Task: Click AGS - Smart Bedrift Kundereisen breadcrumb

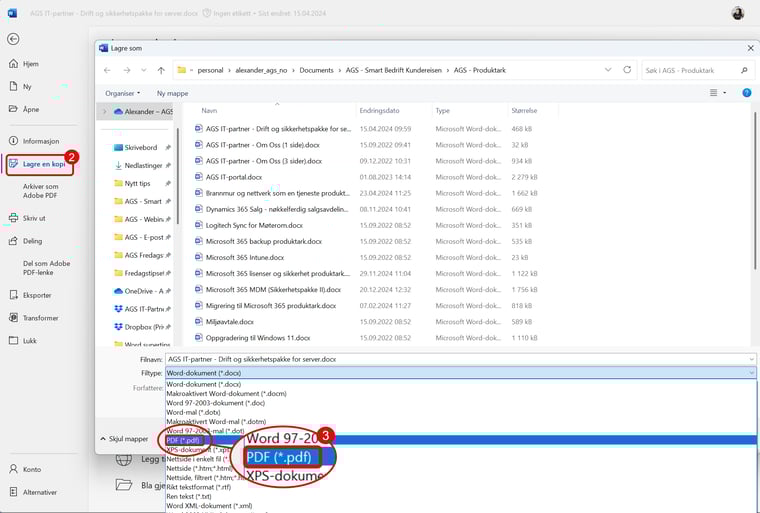Action: tap(394, 70)
